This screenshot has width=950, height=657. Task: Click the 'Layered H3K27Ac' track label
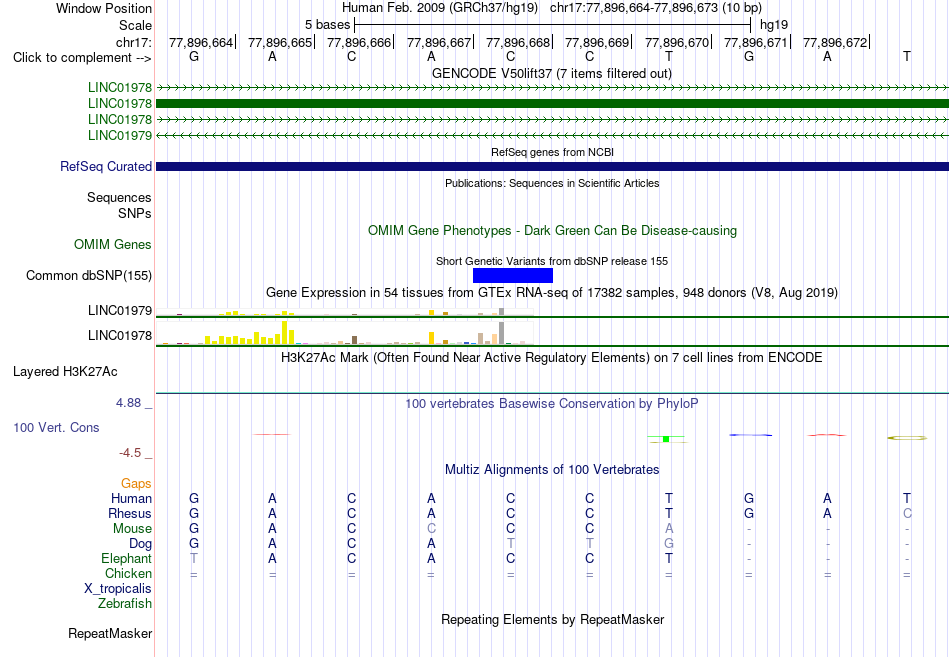65,372
